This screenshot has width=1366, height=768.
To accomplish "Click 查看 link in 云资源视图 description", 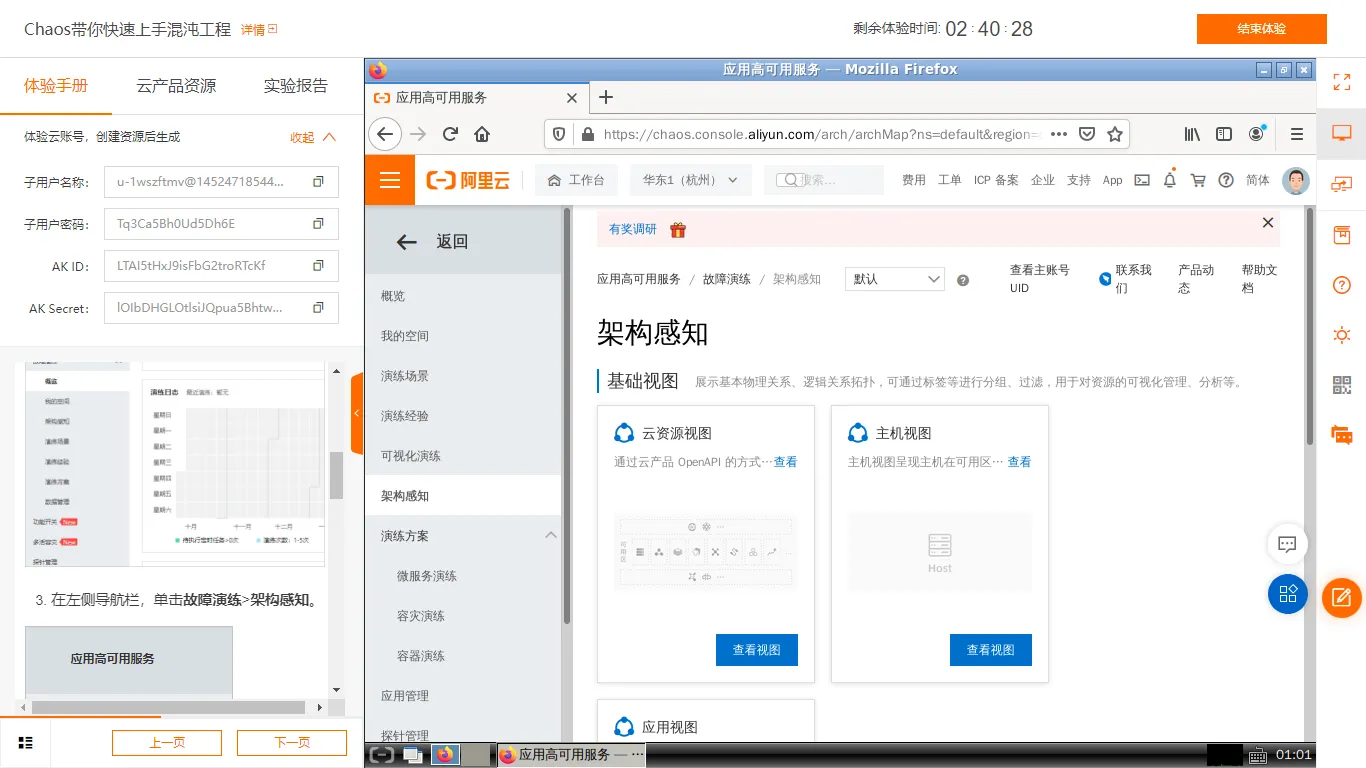I will point(786,462).
